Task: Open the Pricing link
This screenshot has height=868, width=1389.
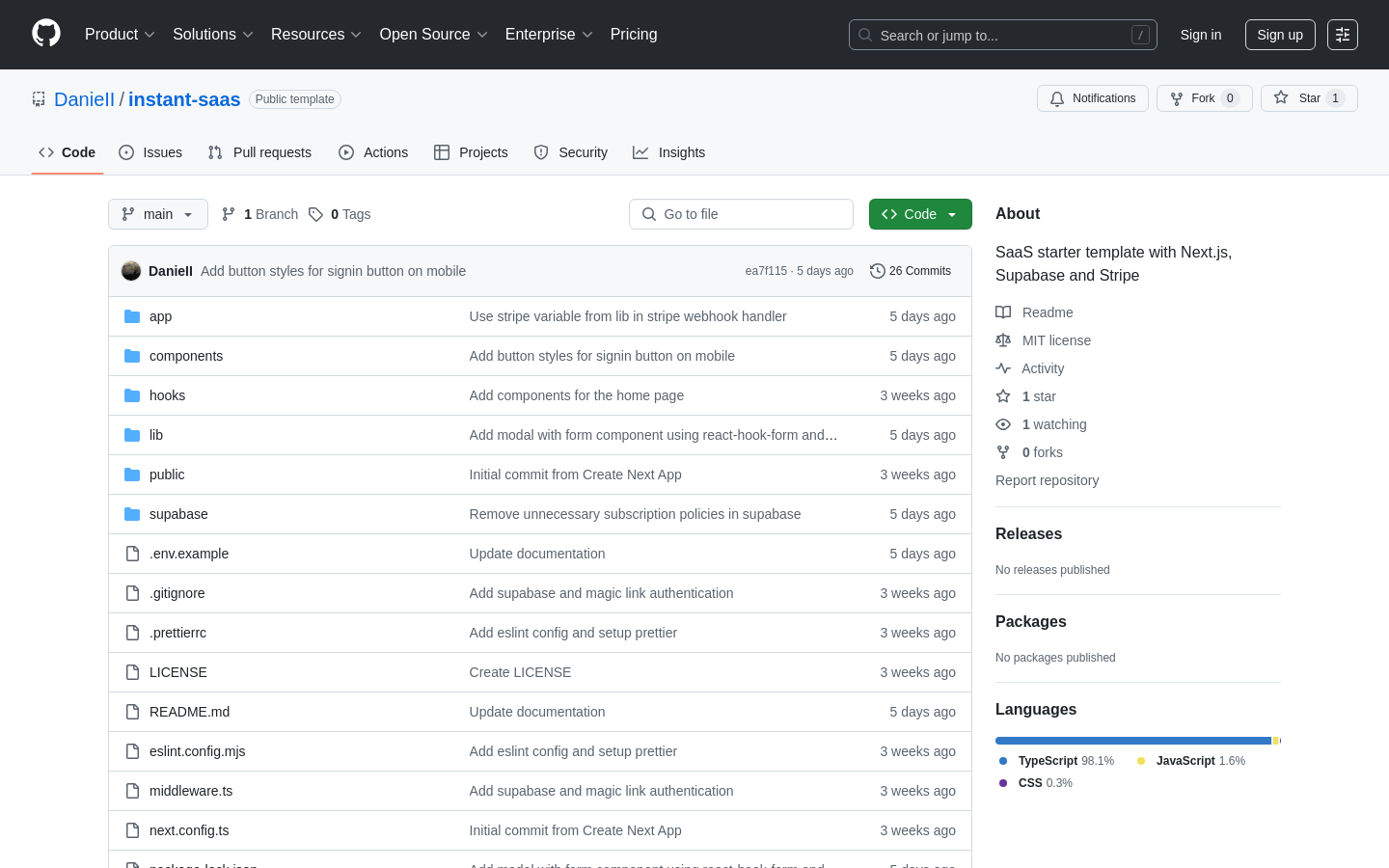Action: pos(634,35)
